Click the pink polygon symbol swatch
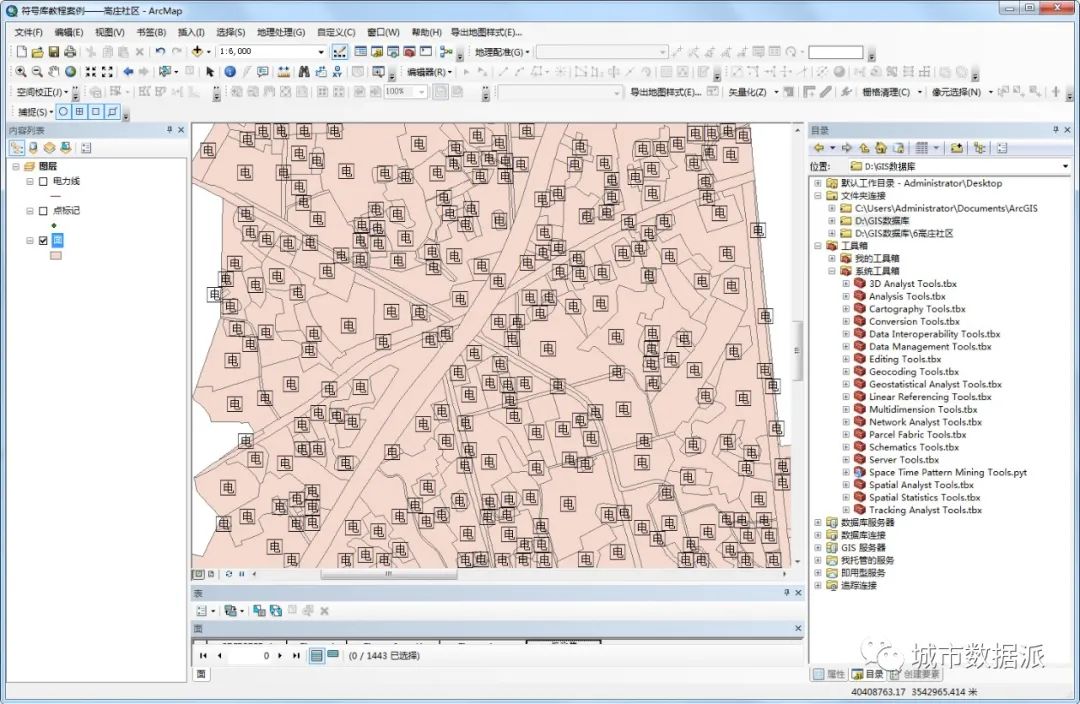Viewport: 1080px width, 704px height. tap(56, 255)
